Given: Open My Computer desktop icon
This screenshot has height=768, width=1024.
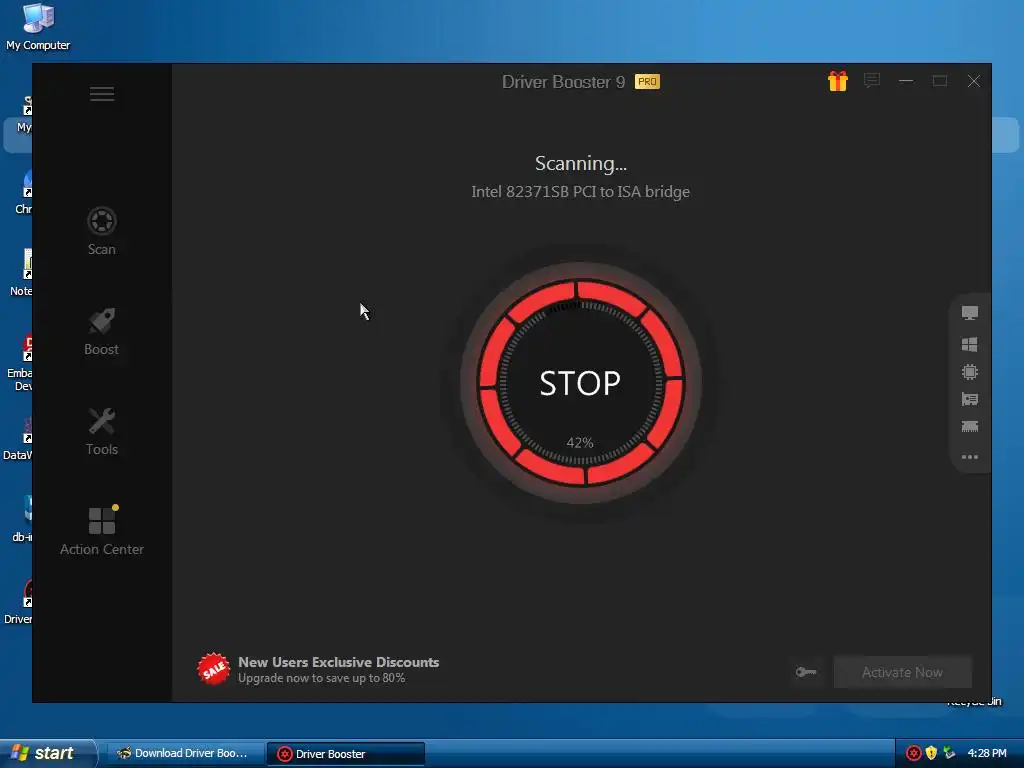Looking at the screenshot, I should (x=38, y=27).
